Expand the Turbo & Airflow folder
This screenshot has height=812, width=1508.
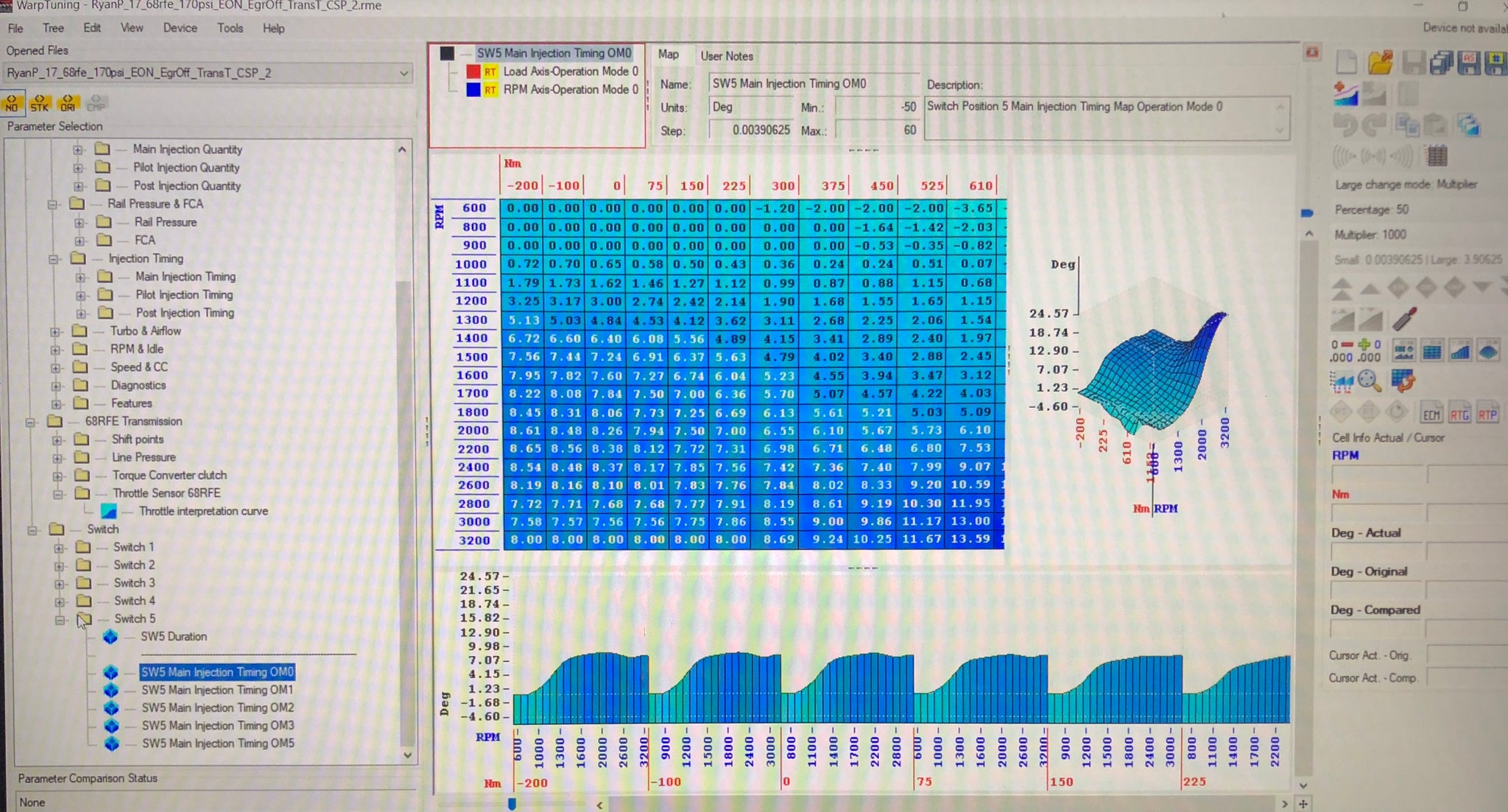click(x=55, y=331)
